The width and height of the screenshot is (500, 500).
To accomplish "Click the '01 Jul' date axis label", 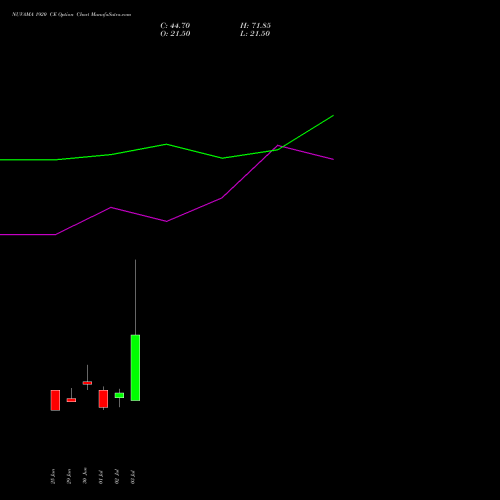I will (101, 477).
